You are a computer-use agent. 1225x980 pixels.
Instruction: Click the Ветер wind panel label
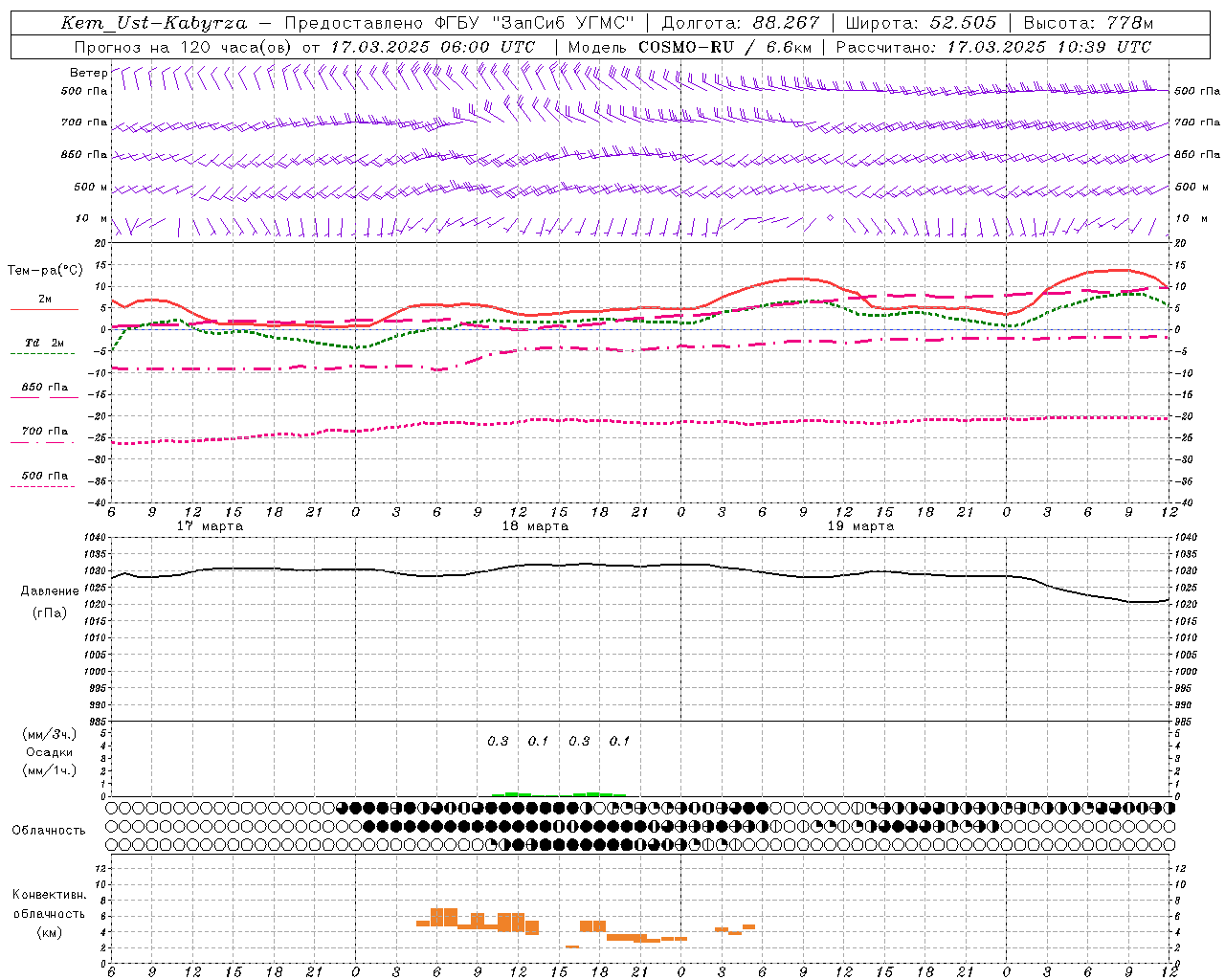coord(88,73)
